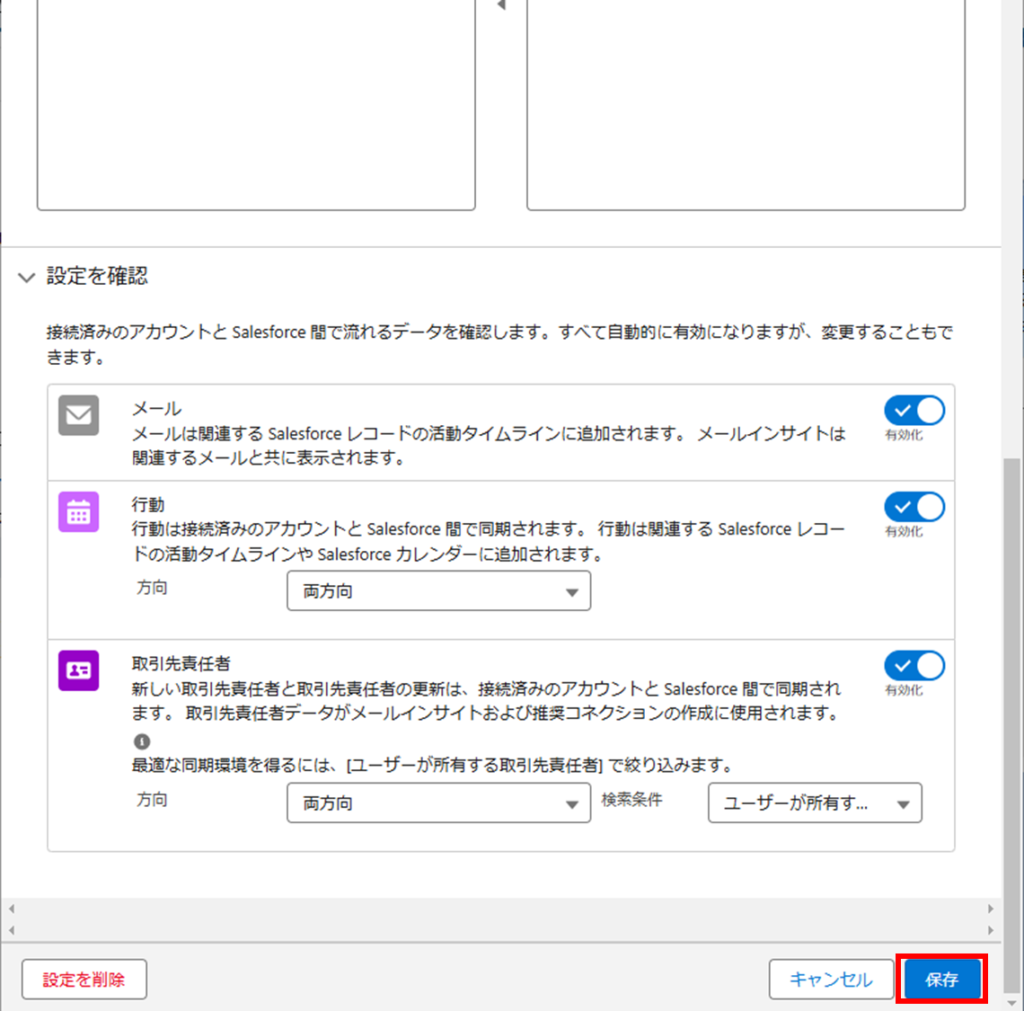
Task: Switch off the 取引先責任者 toggle
Action: point(914,666)
